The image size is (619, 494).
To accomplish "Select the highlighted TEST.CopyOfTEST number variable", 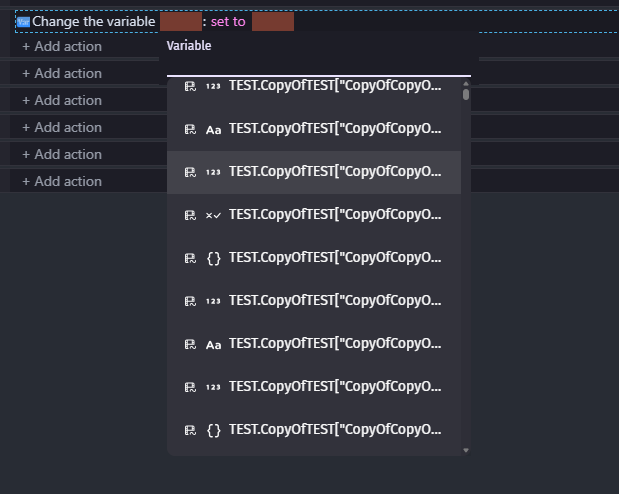I will click(x=314, y=172).
